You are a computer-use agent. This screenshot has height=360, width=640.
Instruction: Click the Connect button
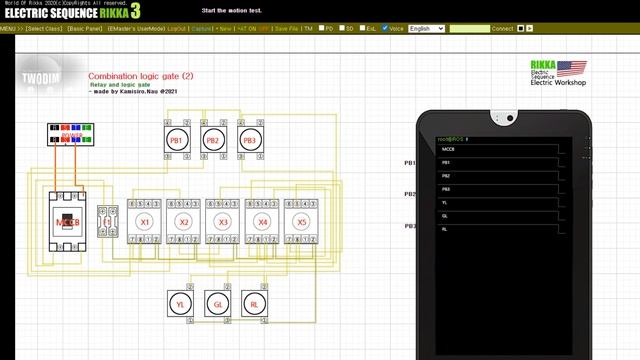pos(502,29)
